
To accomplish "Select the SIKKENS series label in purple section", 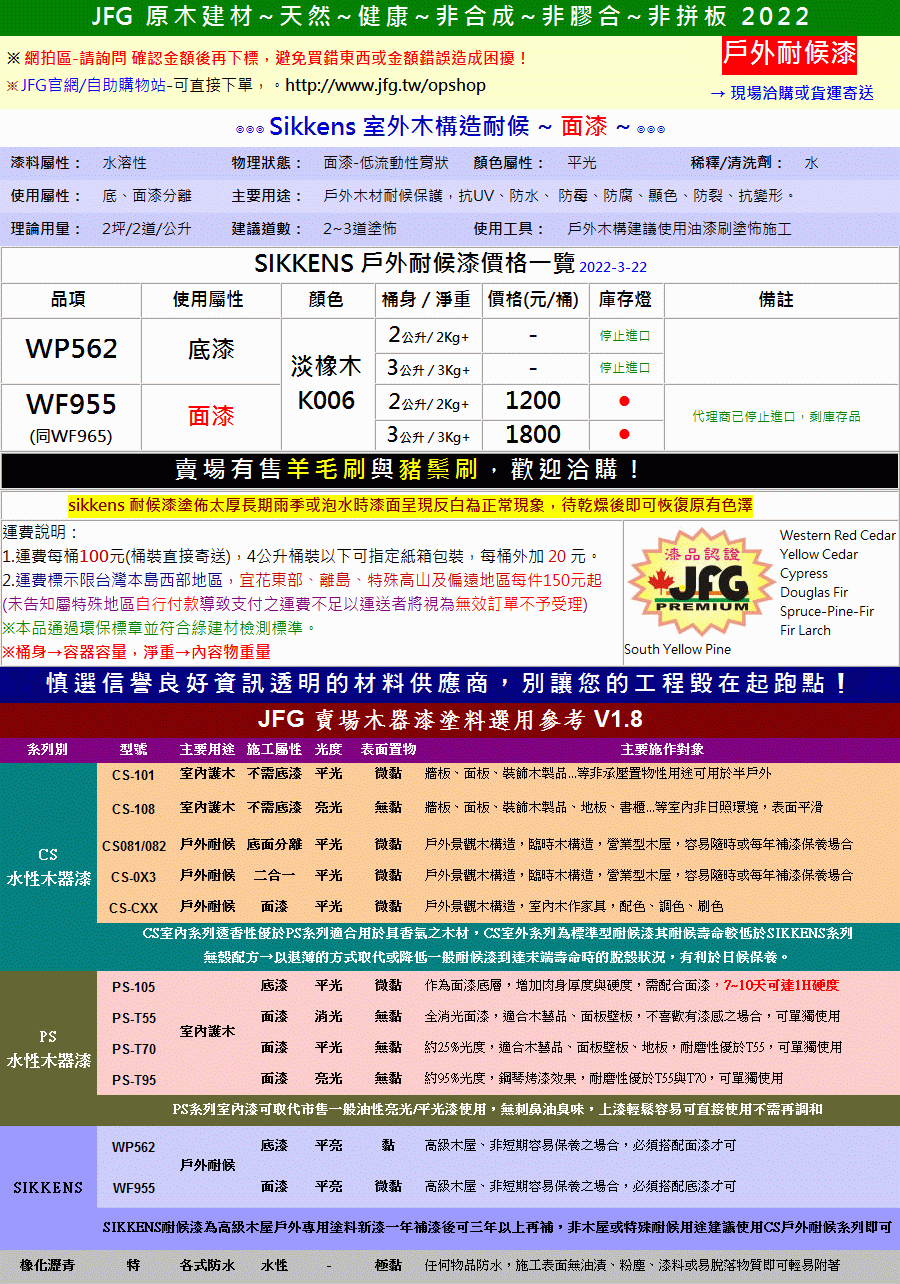I will [x=48, y=1188].
